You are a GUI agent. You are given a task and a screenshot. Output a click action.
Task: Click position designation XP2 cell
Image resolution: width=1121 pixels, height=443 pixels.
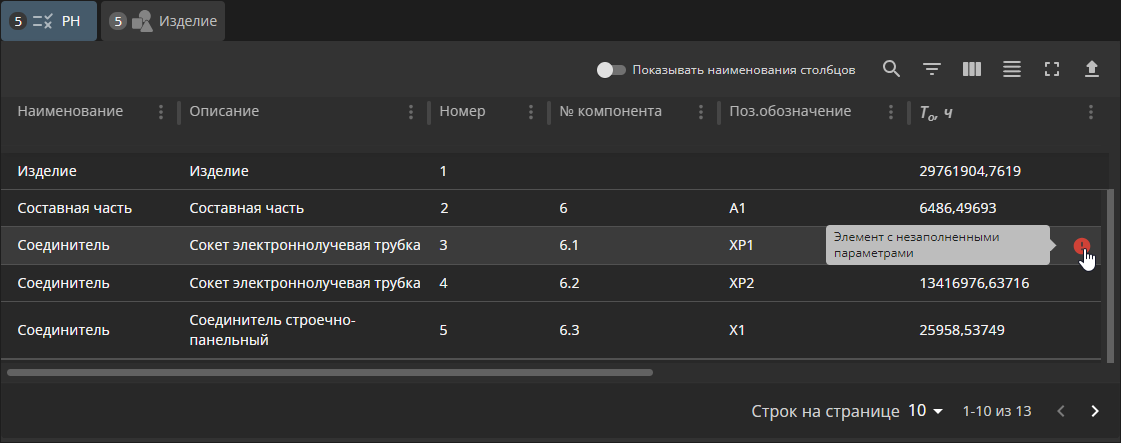point(741,283)
